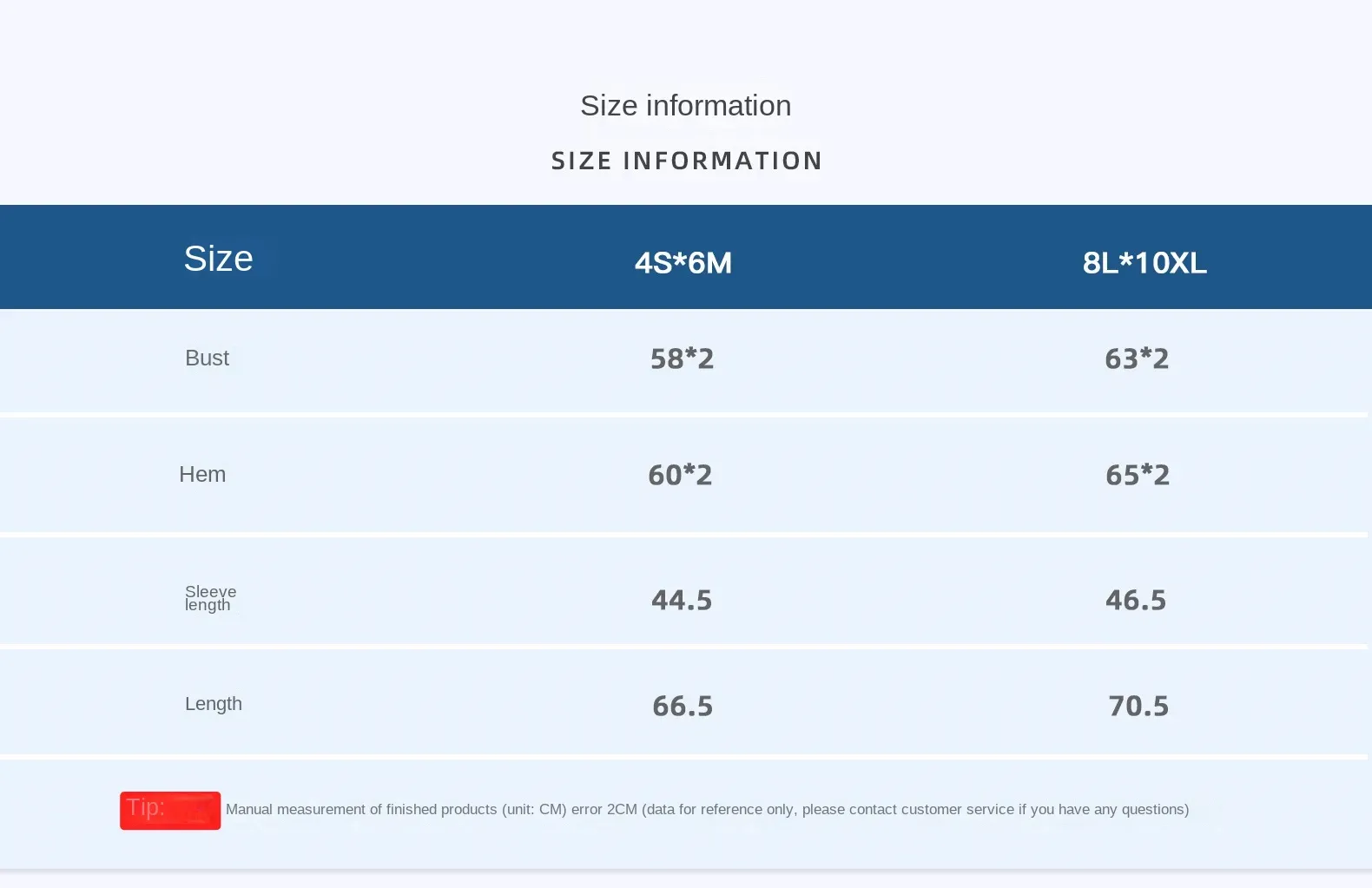Click the uppercase 'SIZE INFORMATION' subtitle
1372x888 pixels.
[686, 161]
